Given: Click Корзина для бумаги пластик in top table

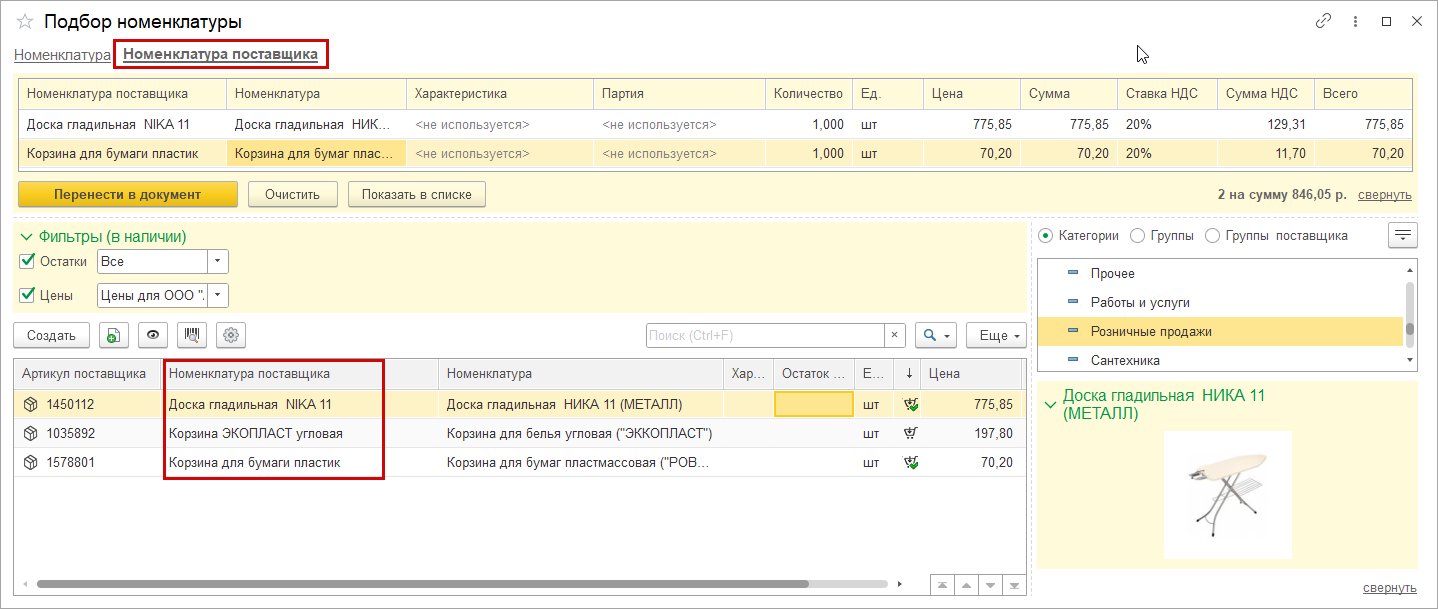Looking at the screenshot, I should coord(112,154).
